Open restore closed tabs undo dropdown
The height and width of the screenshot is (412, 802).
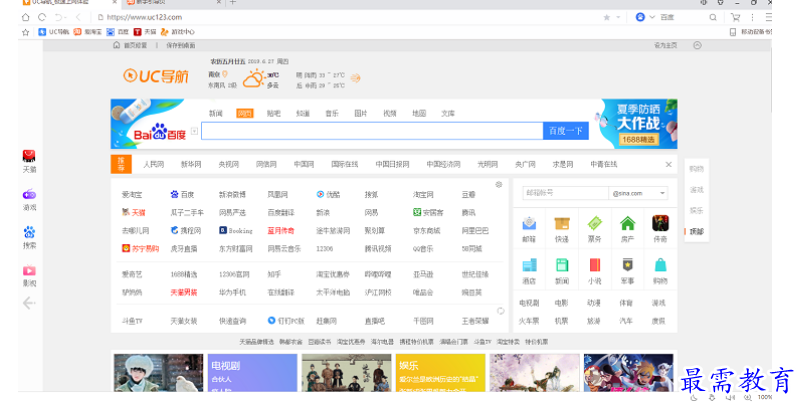(x=61, y=17)
